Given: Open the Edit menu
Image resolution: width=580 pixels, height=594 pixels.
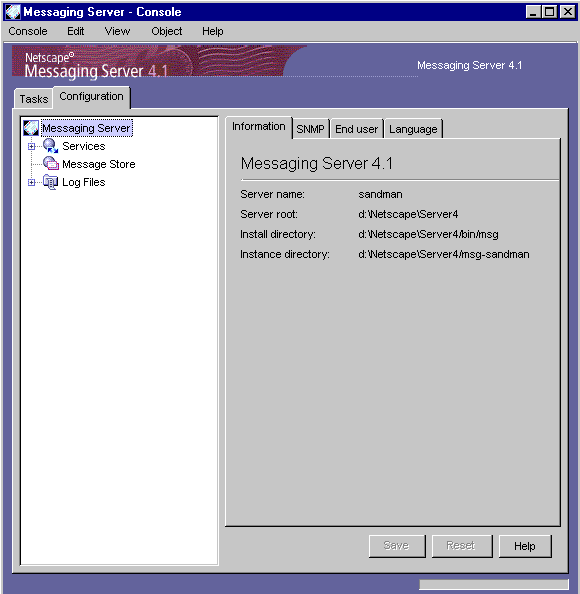Looking at the screenshot, I should point(75,31).
